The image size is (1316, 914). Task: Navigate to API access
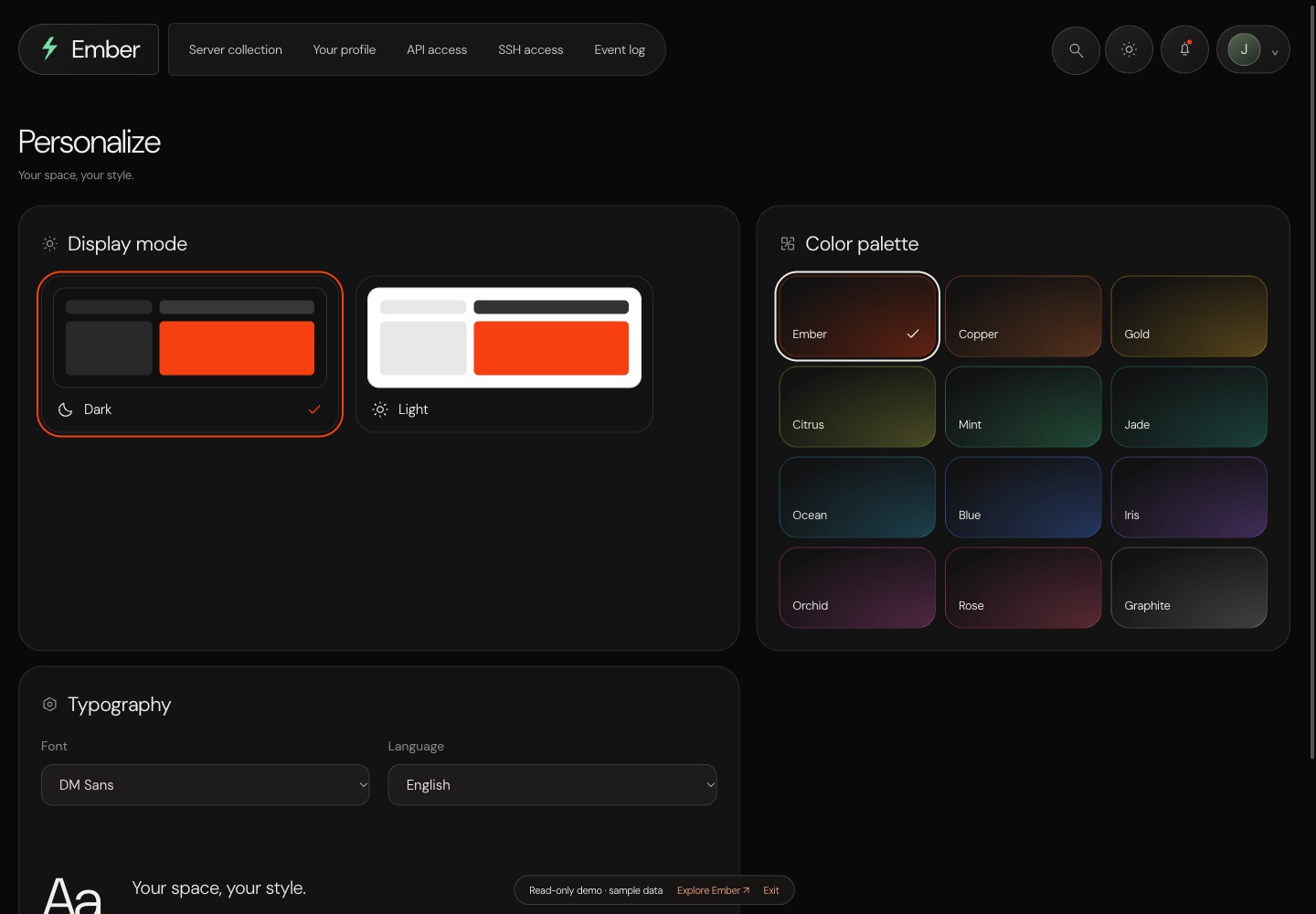tap(437, 49)
